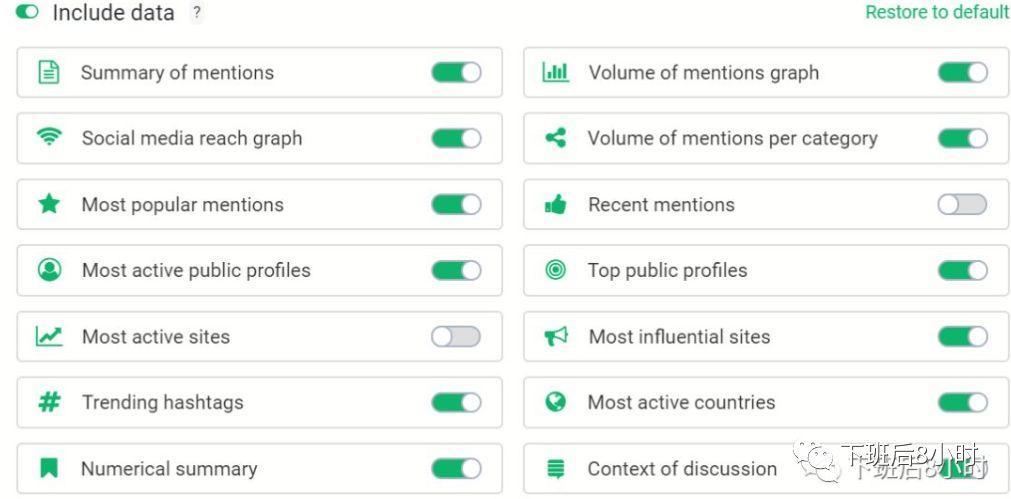Click the Most active public profiles label

click(x=196, y=270)
